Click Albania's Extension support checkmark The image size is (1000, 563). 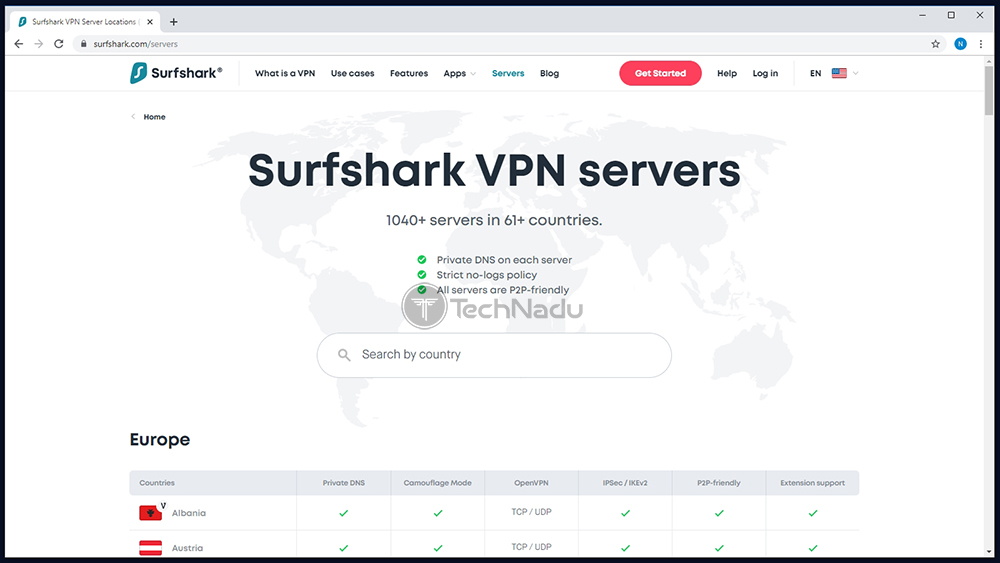coord(812,513)
